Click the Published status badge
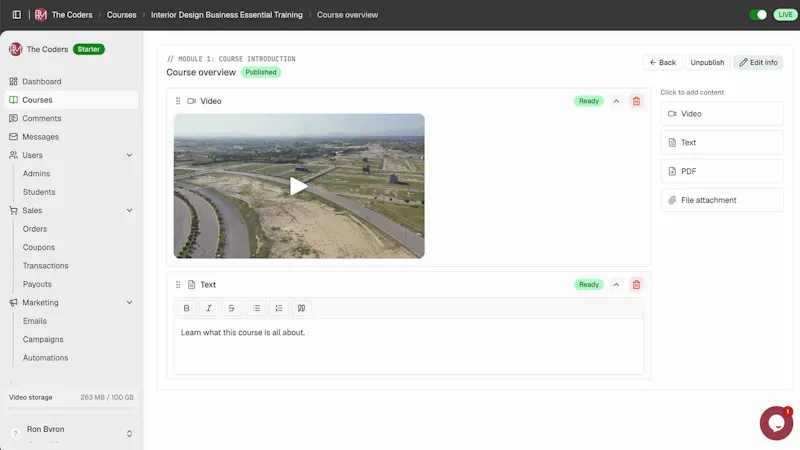Image resolution: width=800 pixels, height=450 pixels. pyautogui.click(x=261, y=72)
